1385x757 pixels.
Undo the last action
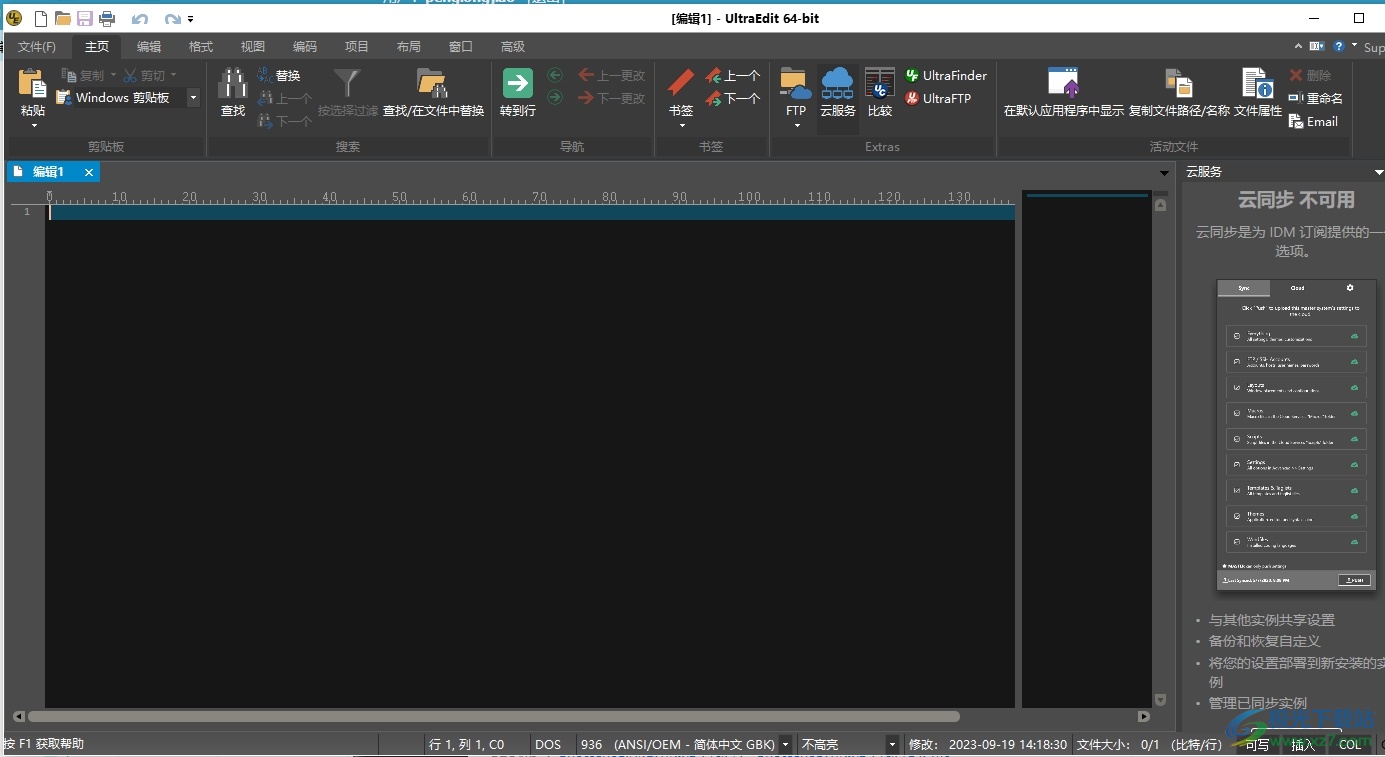pos(140,19)
